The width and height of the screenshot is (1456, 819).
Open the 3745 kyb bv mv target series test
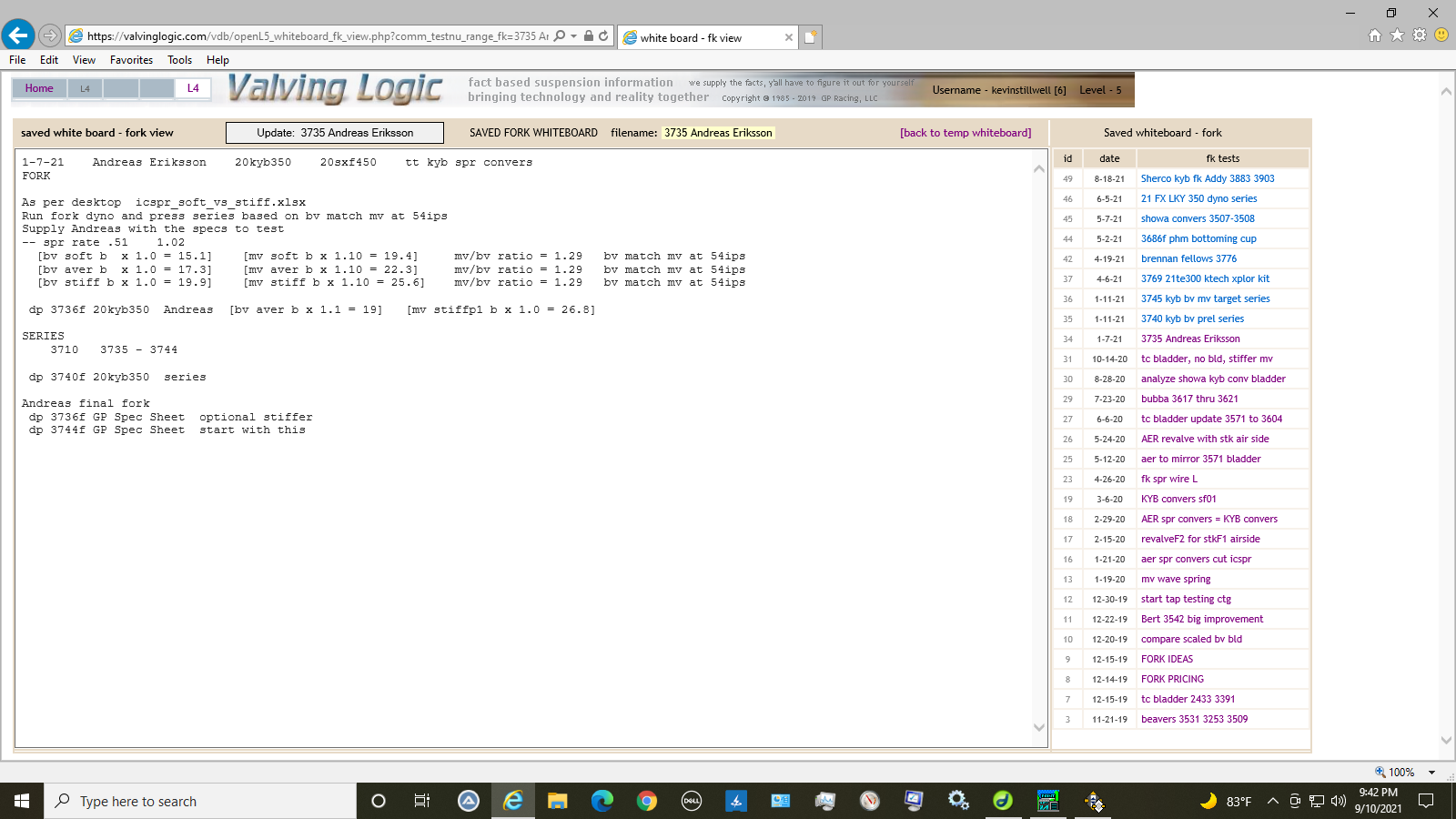pos(1205,298)
